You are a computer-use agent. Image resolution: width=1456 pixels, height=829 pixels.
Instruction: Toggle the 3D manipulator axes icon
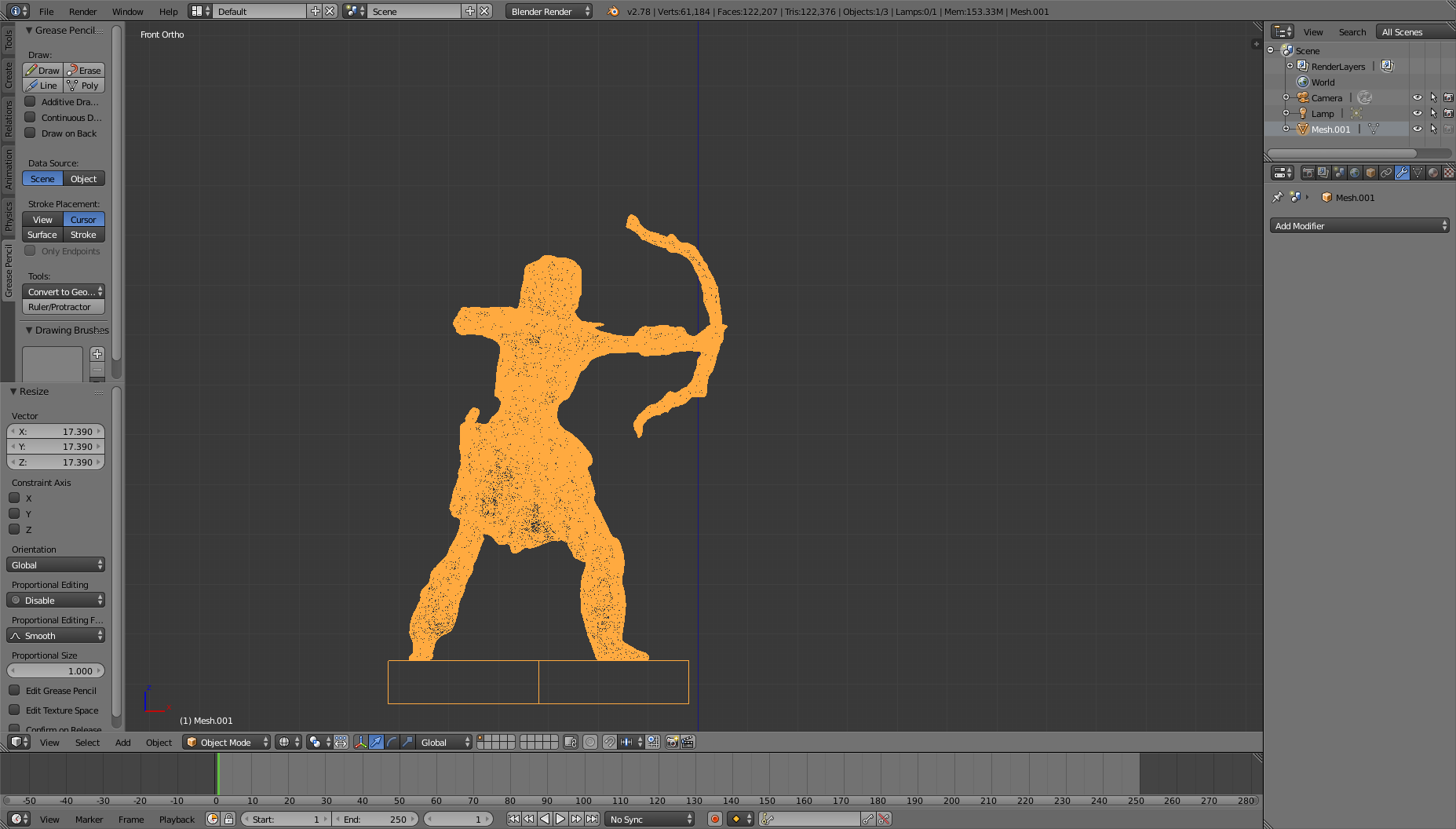coord(360,742)
